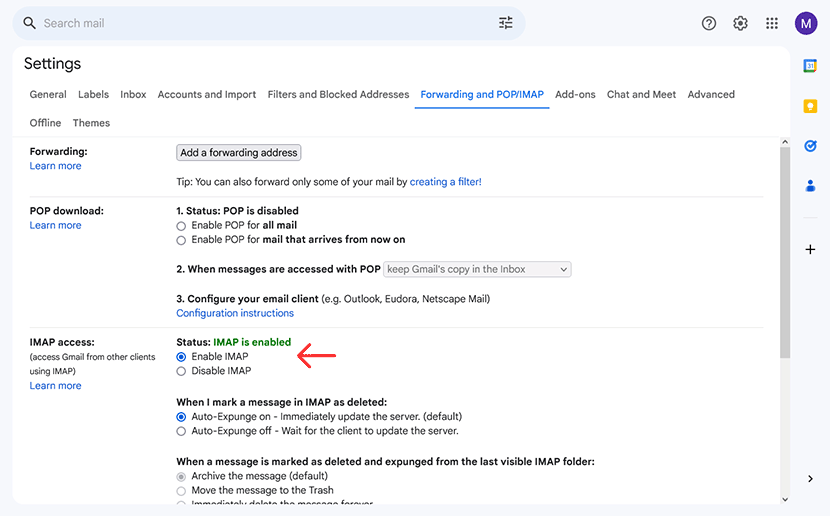Open the Settings gear icon

[x=740, y=23]
